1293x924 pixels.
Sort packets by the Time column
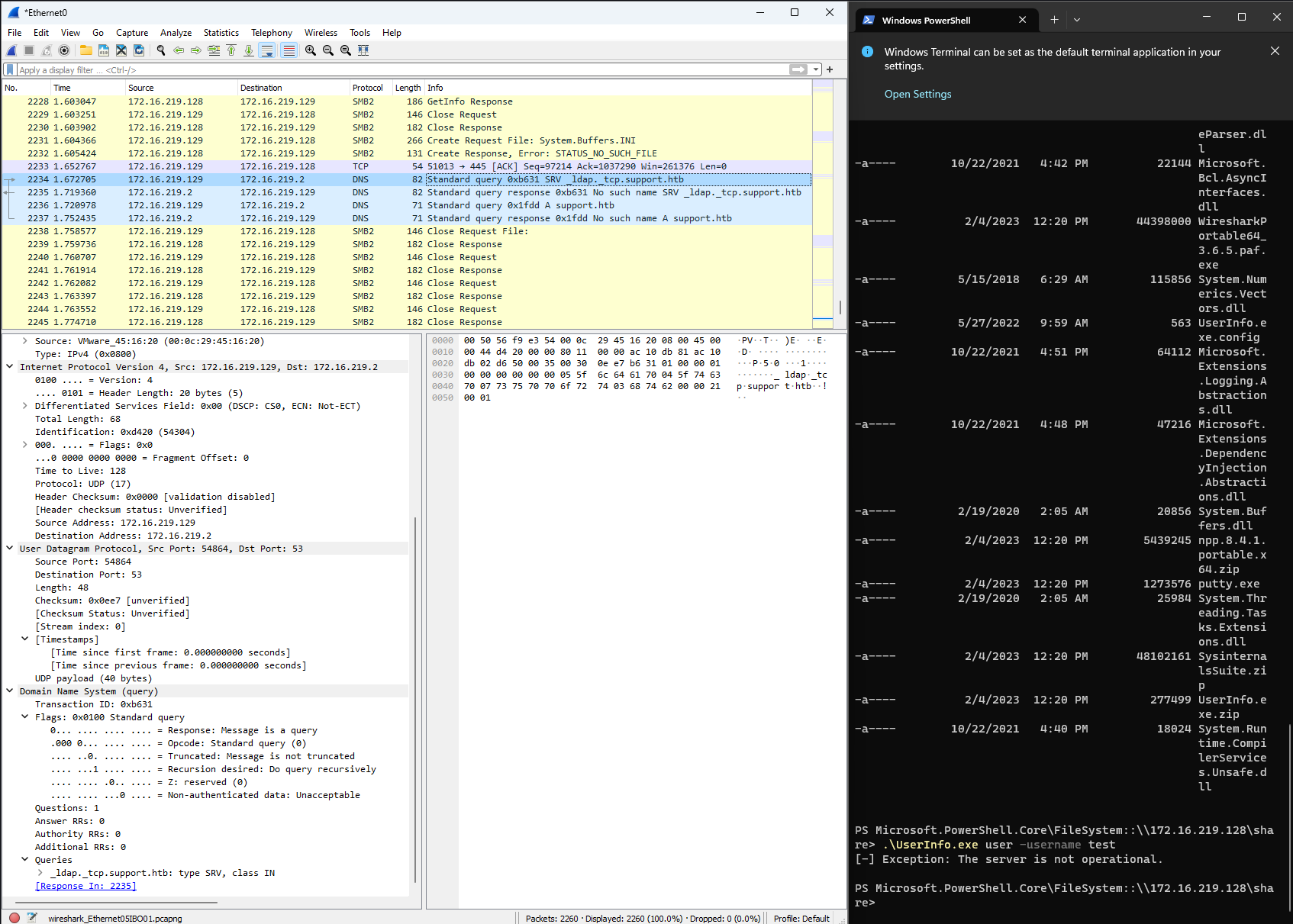[x=88, y=88]
